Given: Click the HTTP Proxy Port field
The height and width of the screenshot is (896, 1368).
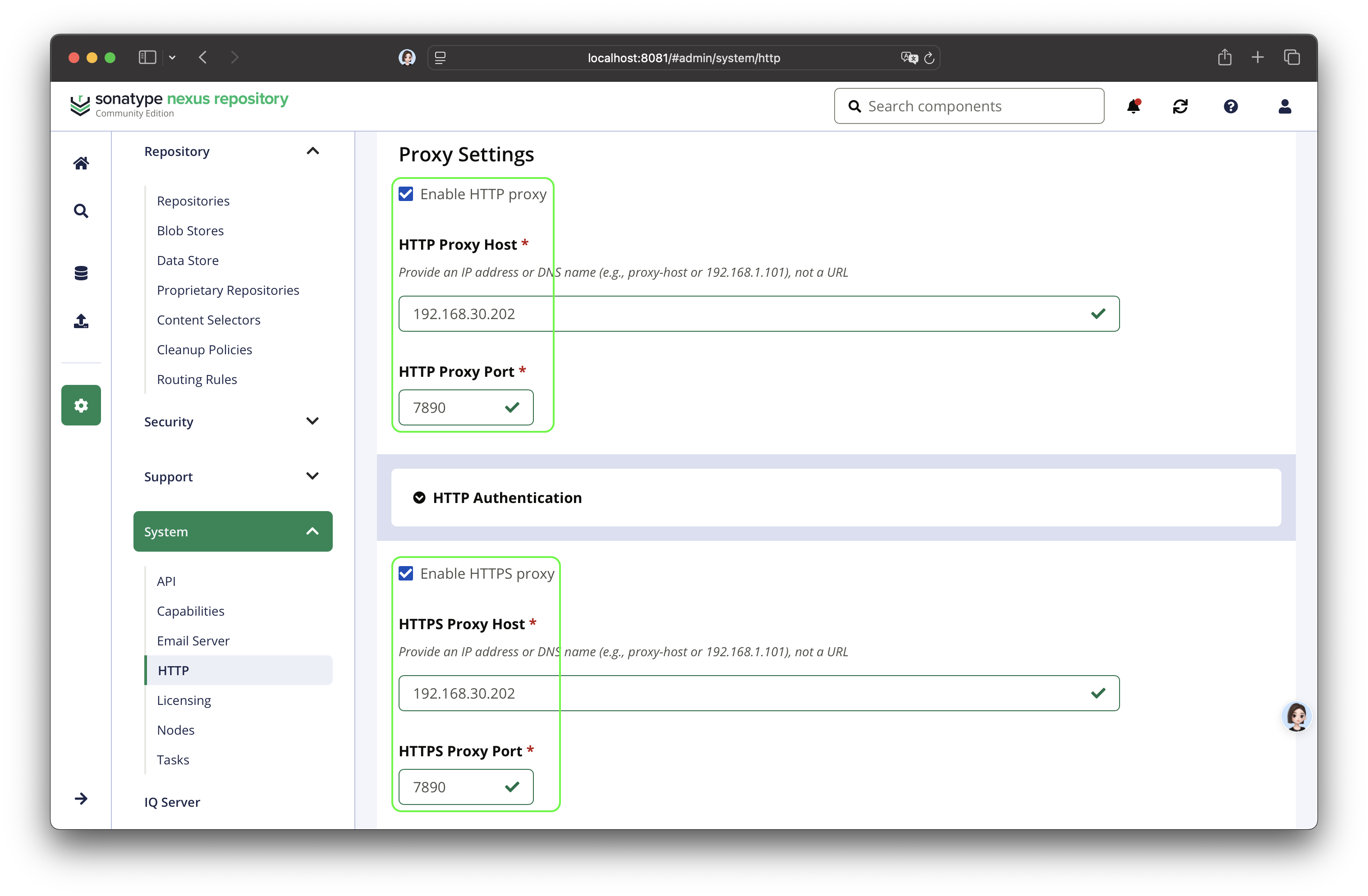Looking at the screenshot, I should 466,407.
